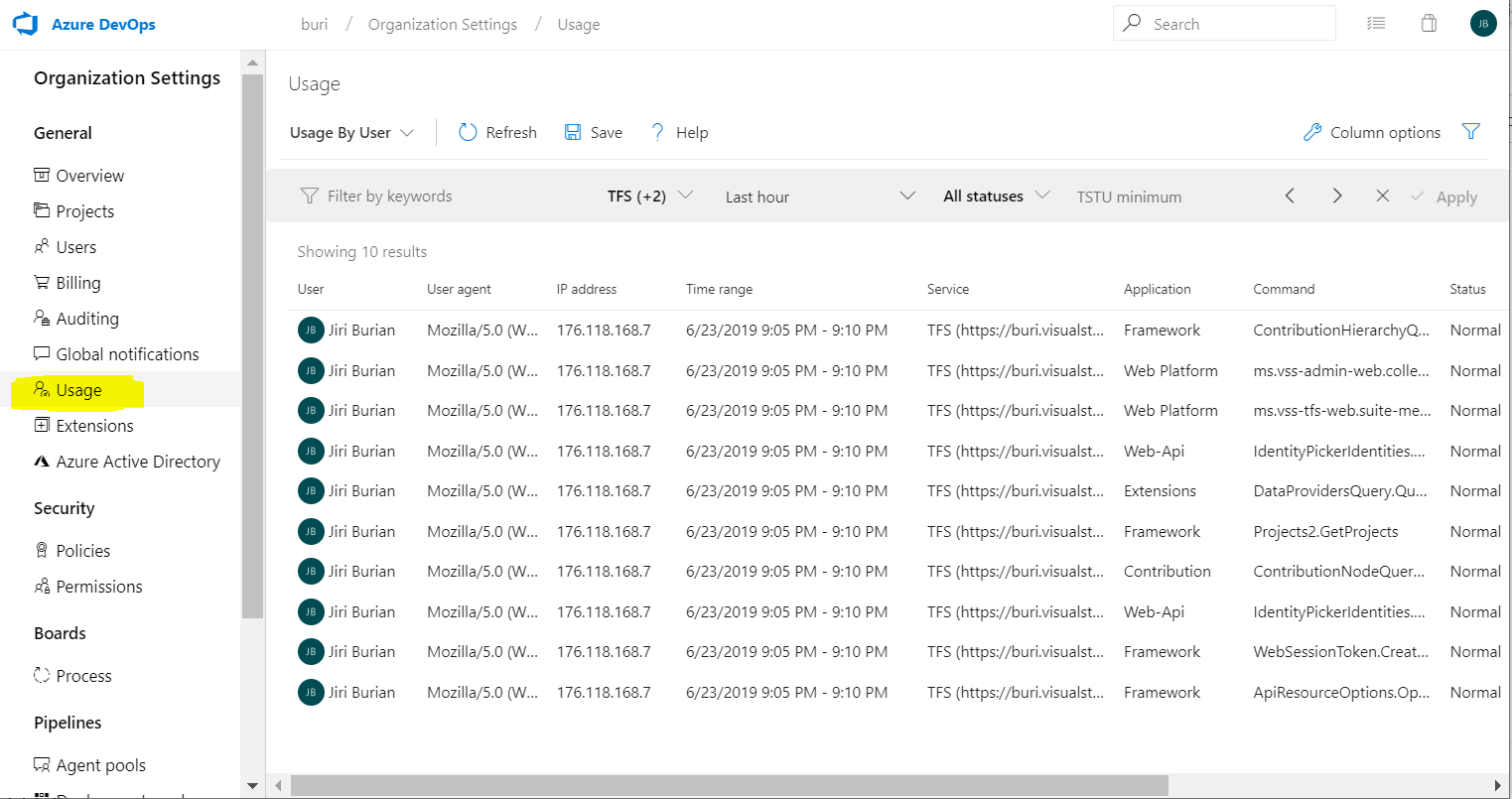The height and width of the screenshot is (799, 1512).
Task: Click the Permissions sidebar icon
Action: (x=42, y=586)
